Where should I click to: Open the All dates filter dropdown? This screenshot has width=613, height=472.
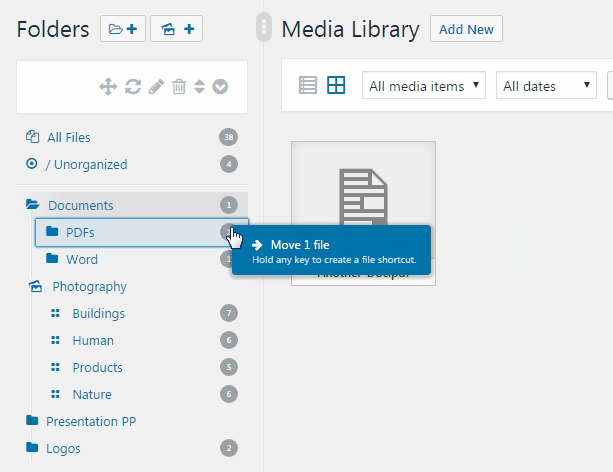546,86
